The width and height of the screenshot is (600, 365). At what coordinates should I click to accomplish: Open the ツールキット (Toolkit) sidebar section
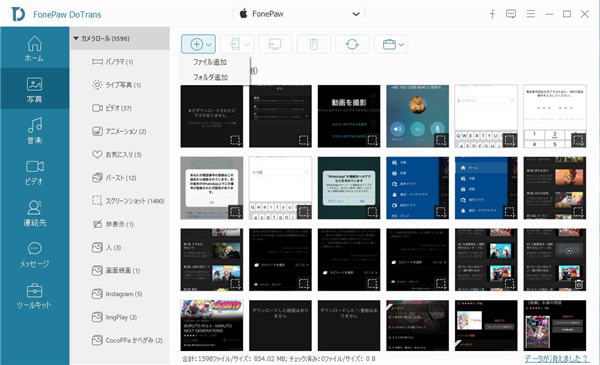[34, 295]
